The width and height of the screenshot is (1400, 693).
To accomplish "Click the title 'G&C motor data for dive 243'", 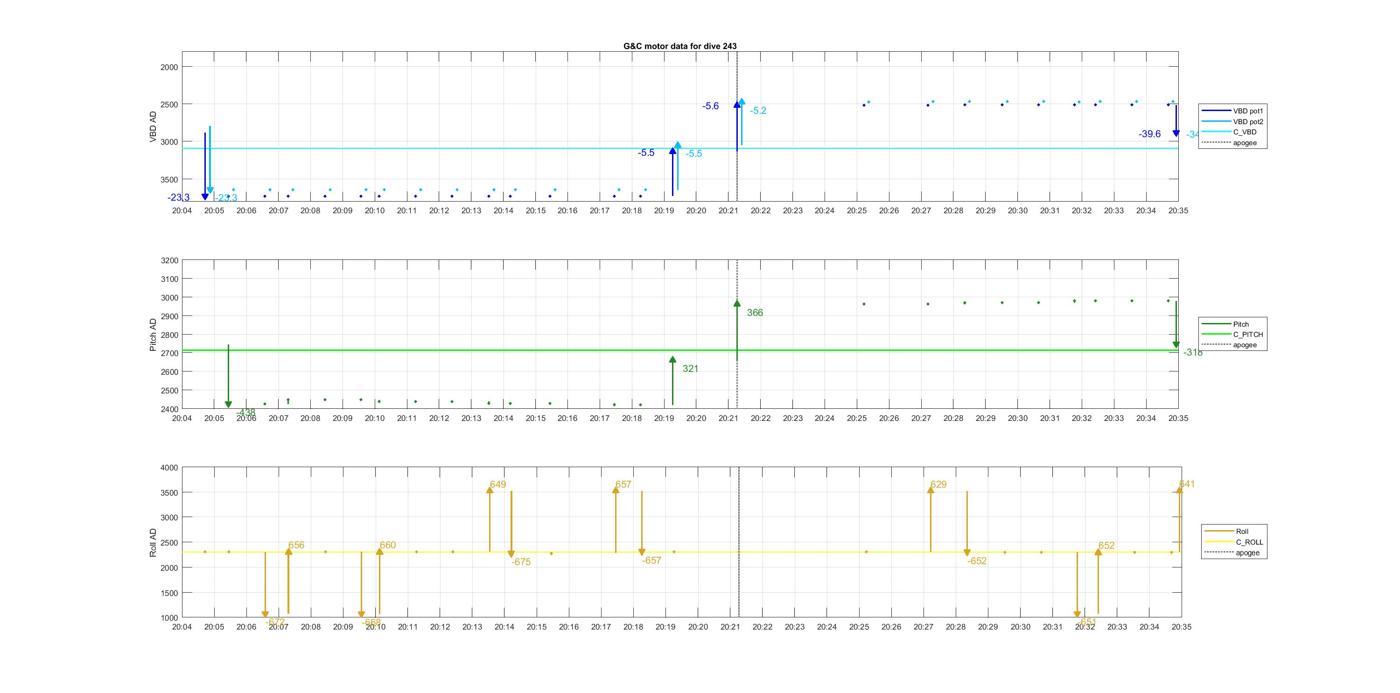I will (680, 46).
